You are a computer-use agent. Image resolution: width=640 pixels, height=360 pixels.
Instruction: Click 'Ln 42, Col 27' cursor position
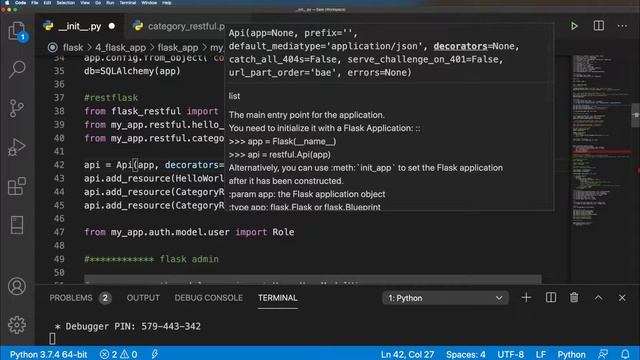click(x=407, y=354)
